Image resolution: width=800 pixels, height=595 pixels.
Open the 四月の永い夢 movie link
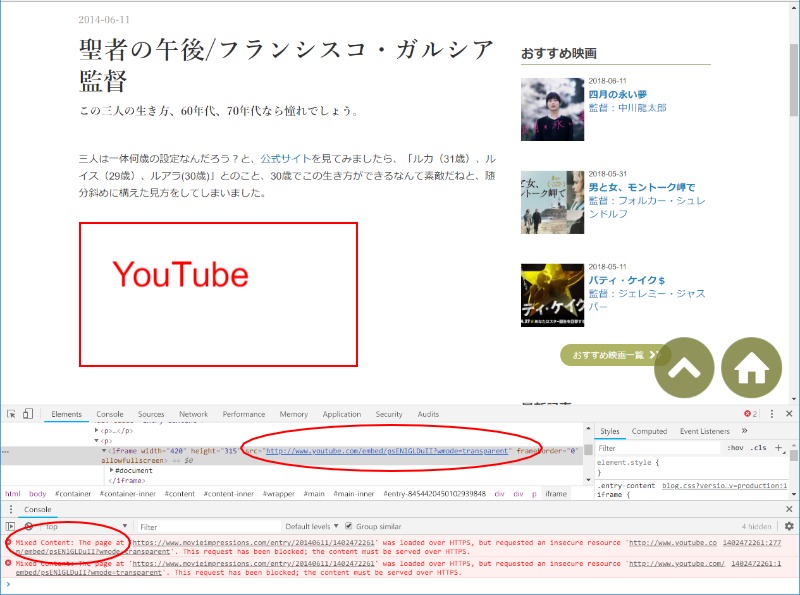click(617, 94)
